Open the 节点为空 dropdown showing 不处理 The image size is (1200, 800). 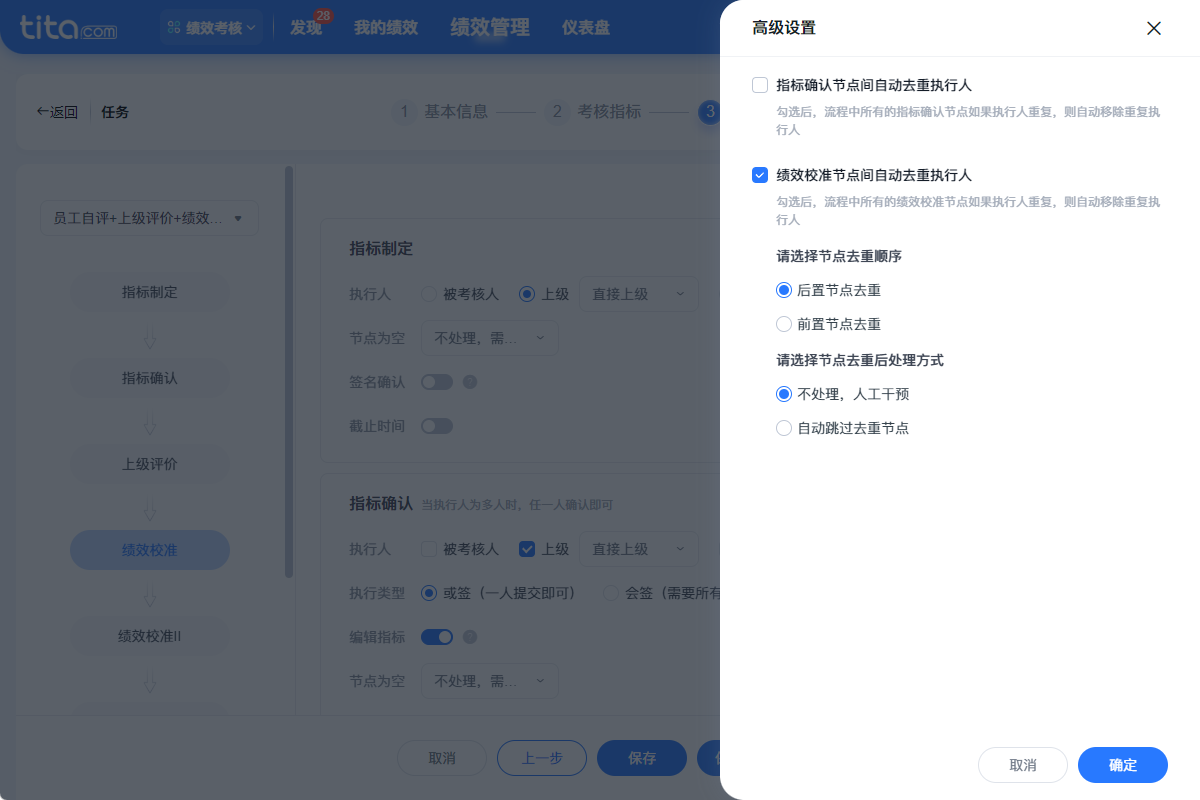pyautogui.click(x=489, y=338)
